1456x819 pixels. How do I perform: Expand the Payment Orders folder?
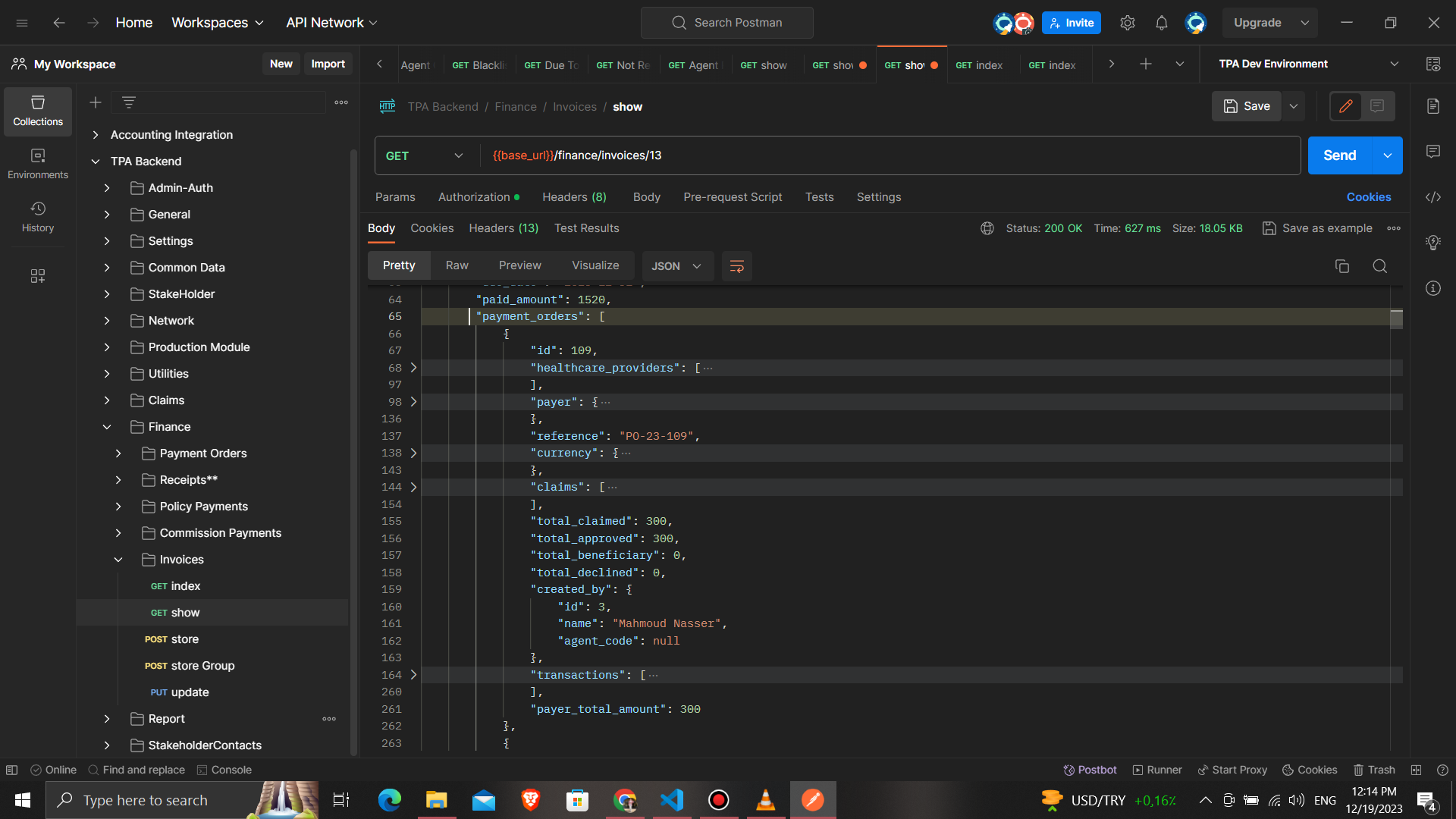pyautogui.click(x=118, y=453)
